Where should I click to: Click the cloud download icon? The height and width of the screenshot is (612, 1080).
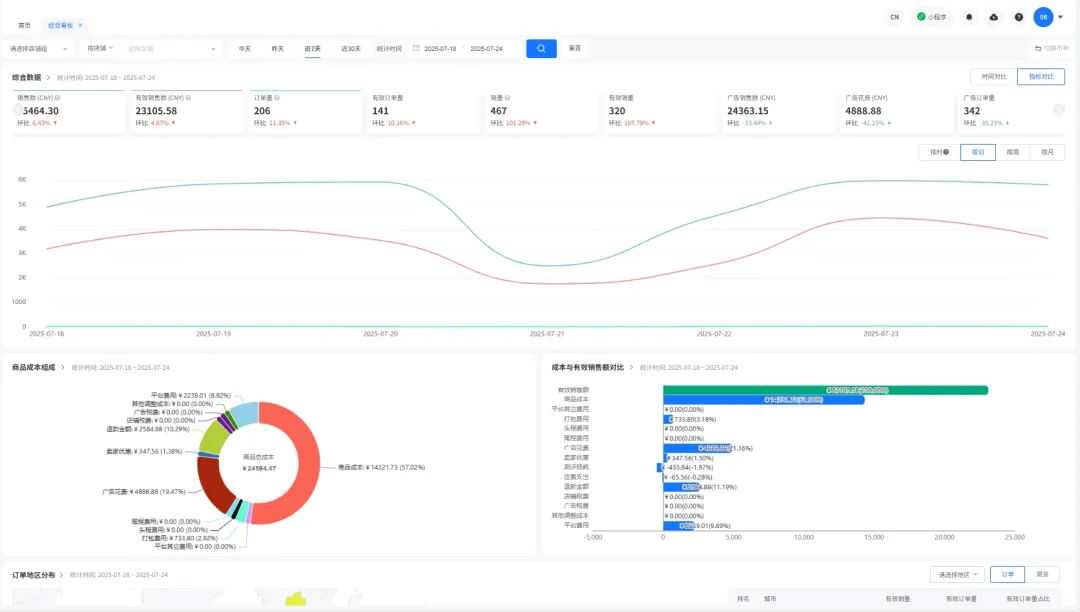tap(993, 17)
